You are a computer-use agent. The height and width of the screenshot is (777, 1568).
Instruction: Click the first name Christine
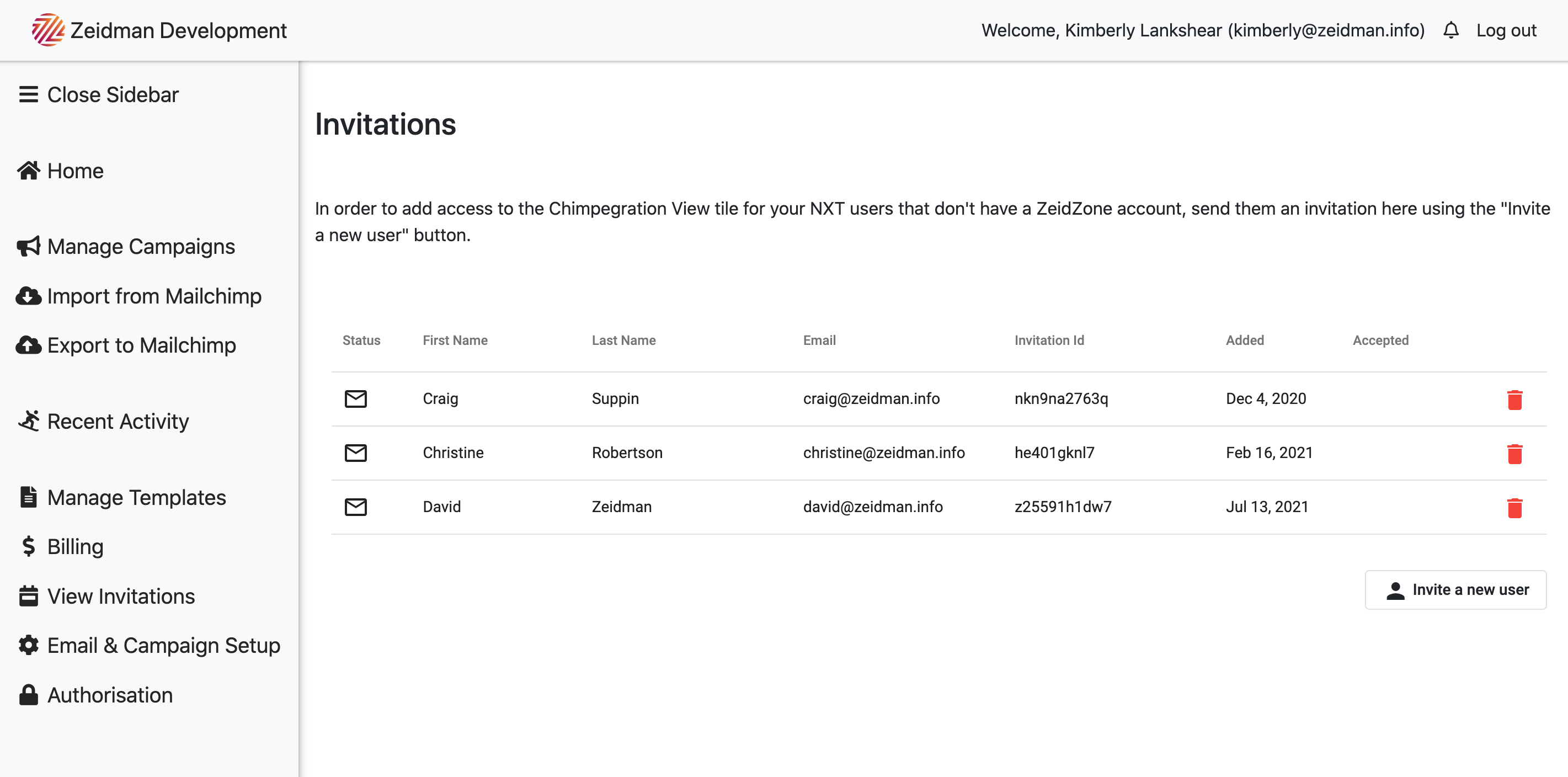pos(453,453)
